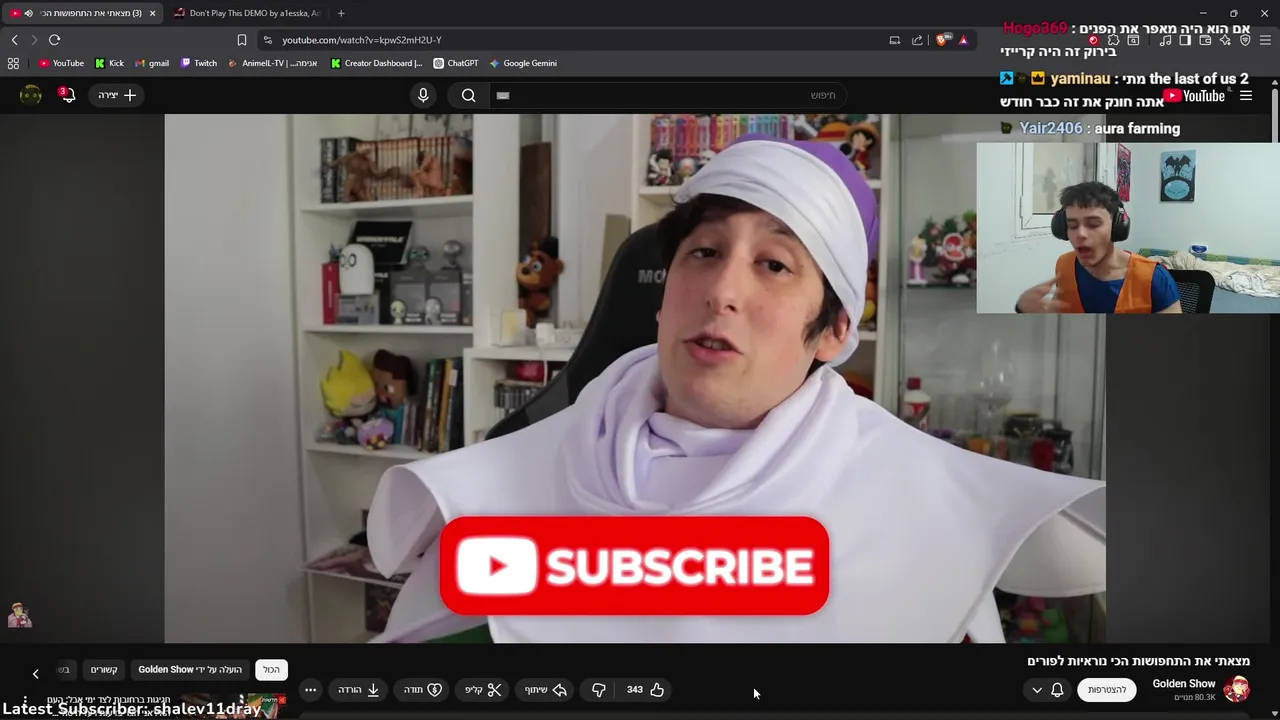Click the browser back arrow
1280x720 pixels.
pos(14,40)
